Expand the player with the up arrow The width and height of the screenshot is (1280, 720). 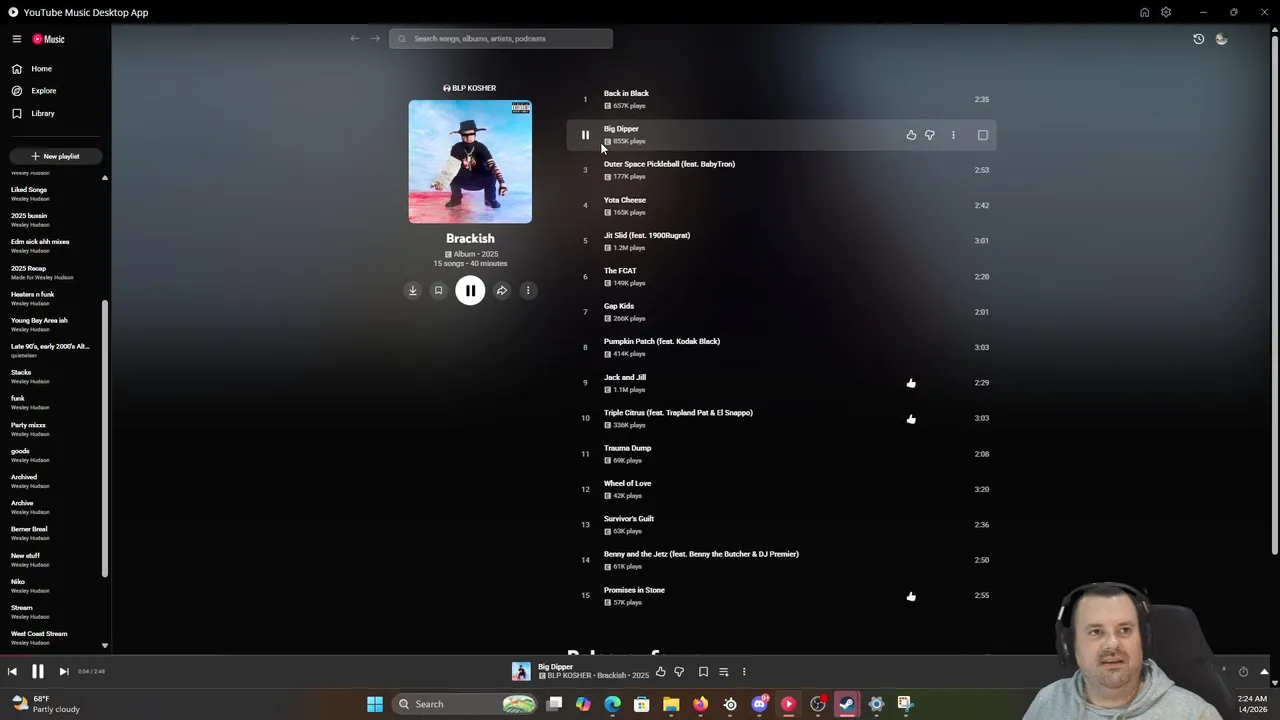[x=1264, y=672]
